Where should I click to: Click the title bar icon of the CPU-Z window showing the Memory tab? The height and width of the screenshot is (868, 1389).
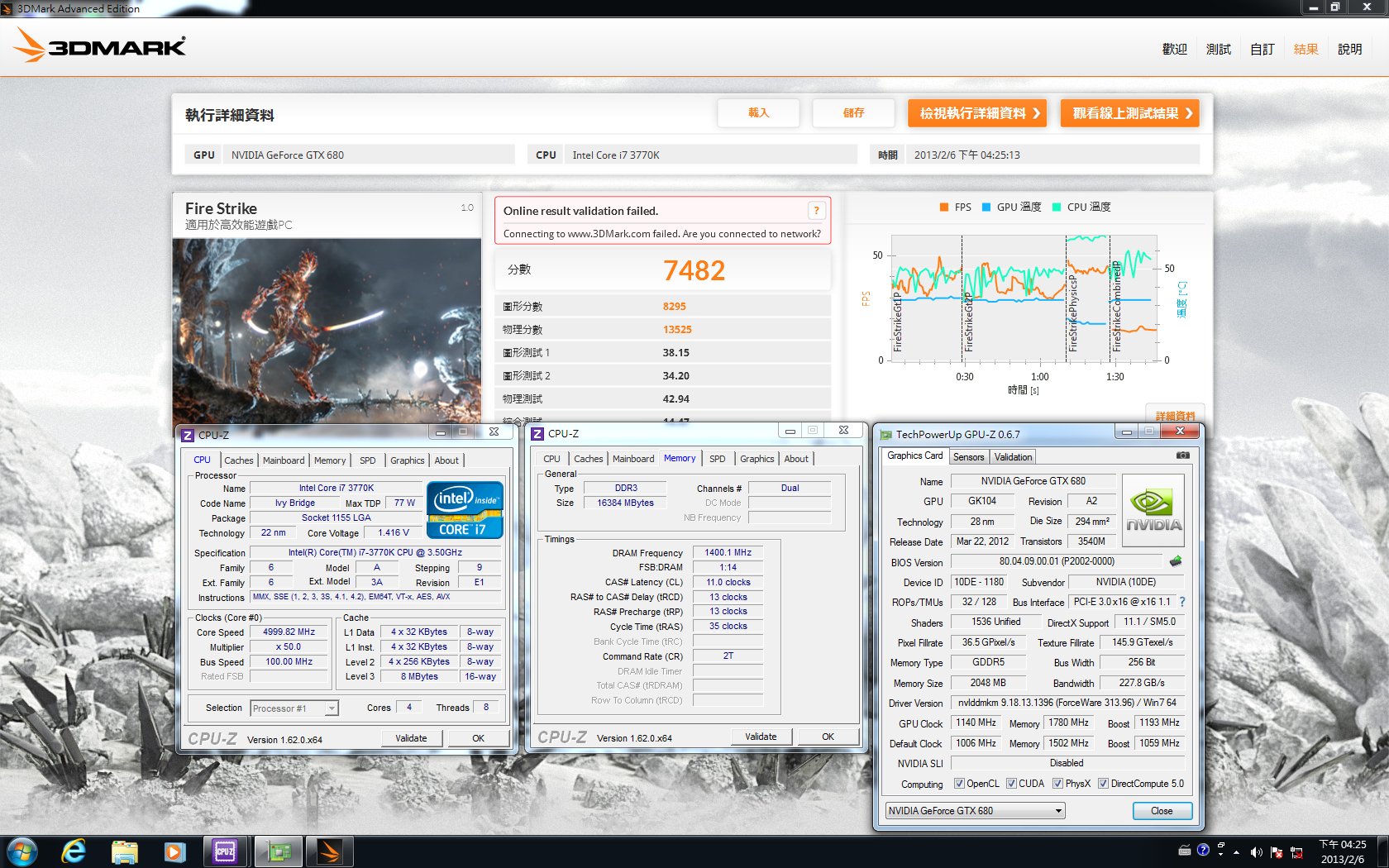point(537,433)
